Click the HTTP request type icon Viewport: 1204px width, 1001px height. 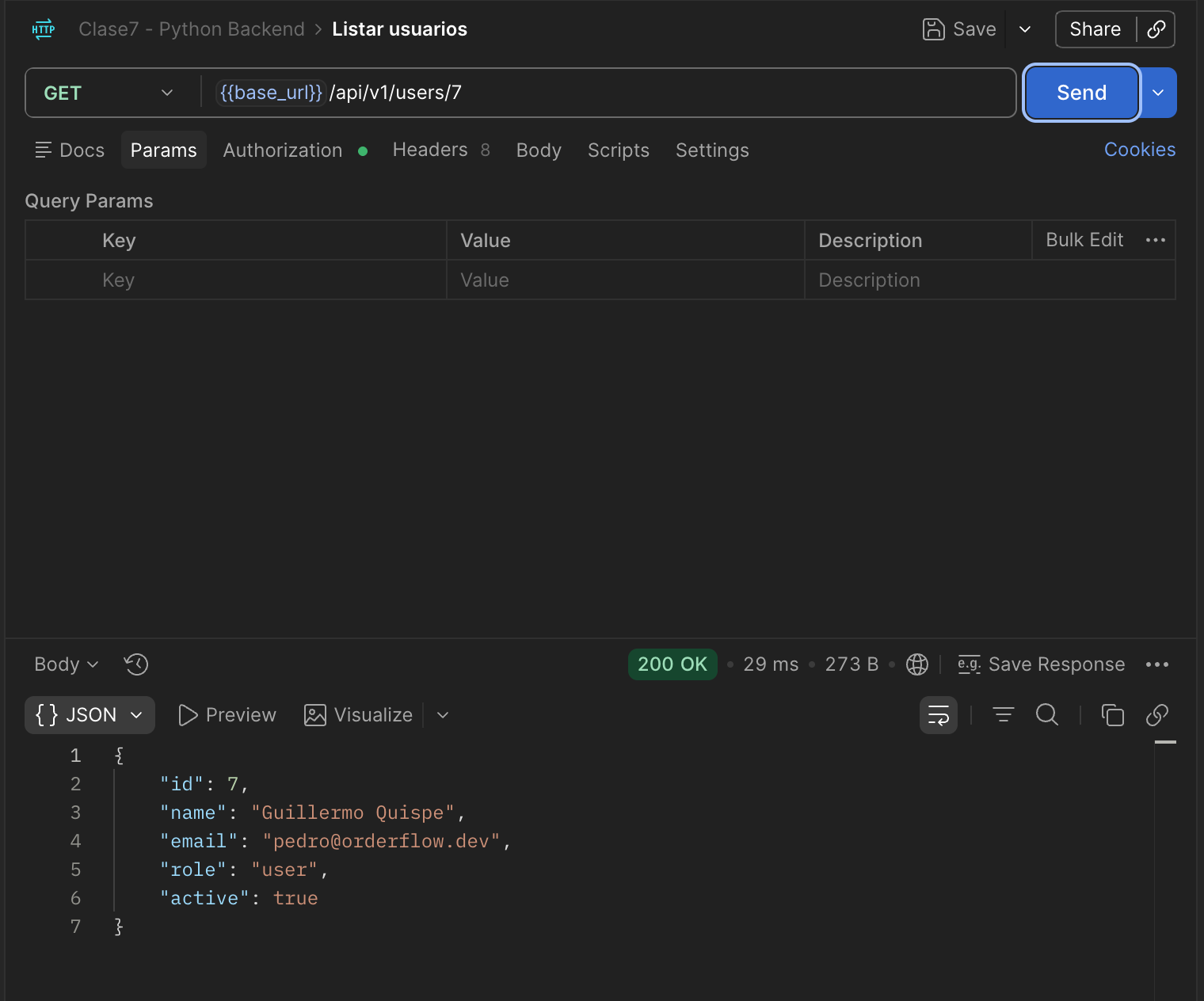(x=44, y=29)
